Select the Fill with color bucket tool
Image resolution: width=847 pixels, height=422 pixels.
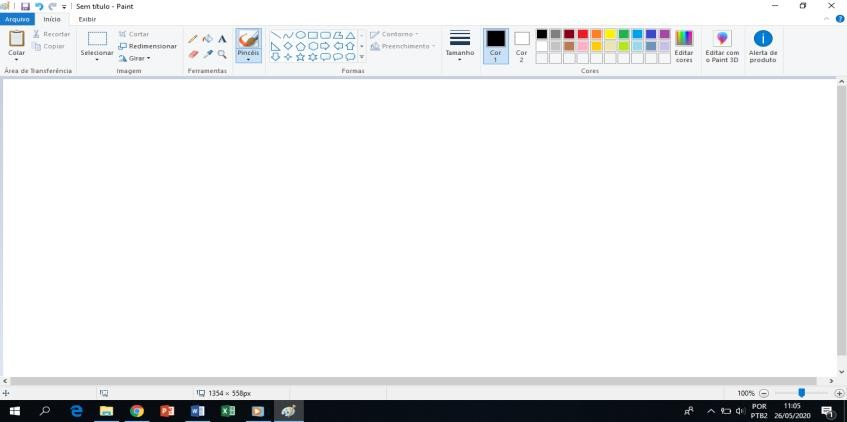tap(207, 39)
